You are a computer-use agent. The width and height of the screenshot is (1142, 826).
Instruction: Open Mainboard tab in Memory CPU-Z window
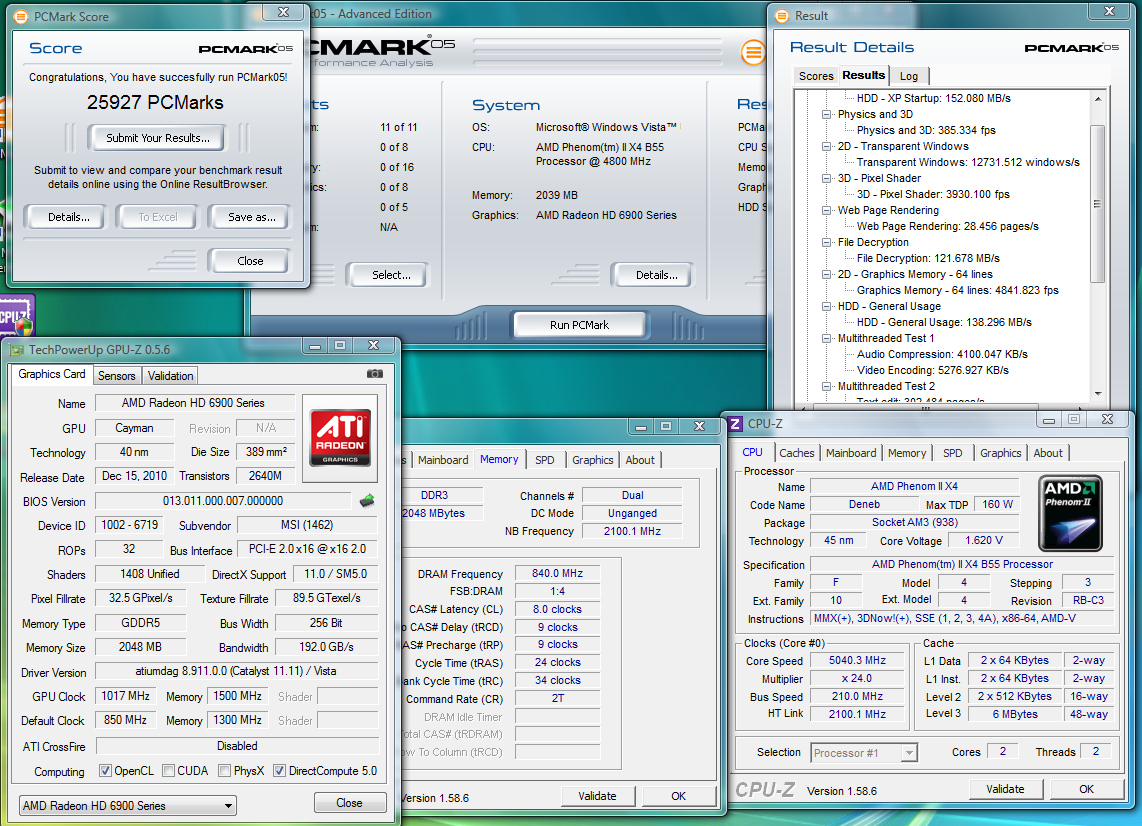443,460
